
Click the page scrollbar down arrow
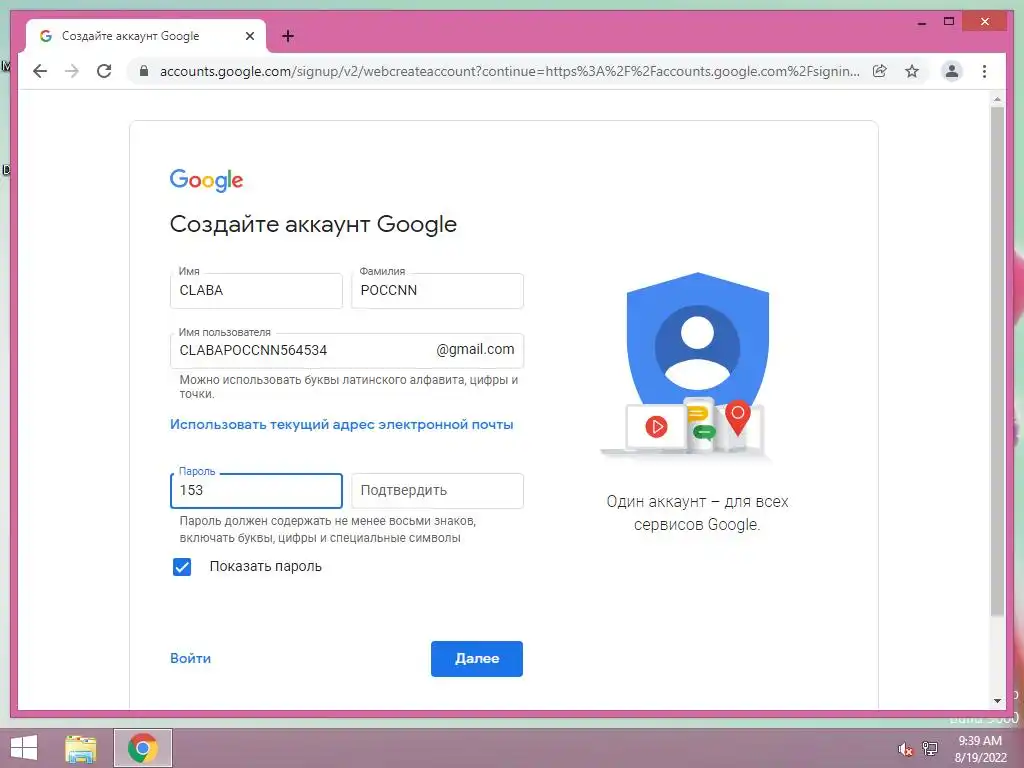(x=997, y=701)
